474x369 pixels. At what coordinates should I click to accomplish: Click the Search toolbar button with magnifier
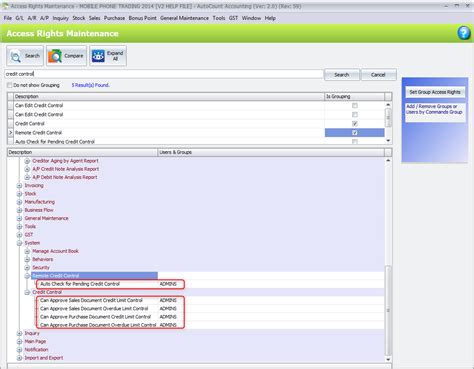point(25,56)
